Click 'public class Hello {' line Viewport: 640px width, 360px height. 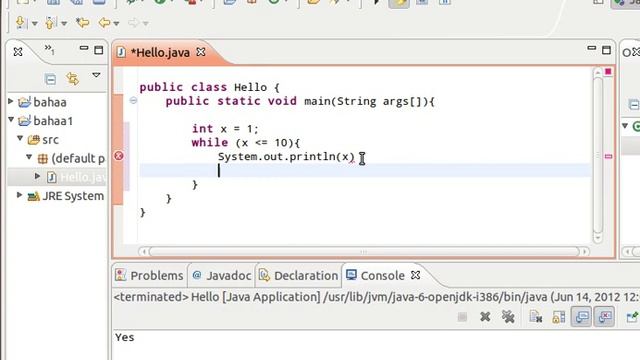[x=209, y=87]
